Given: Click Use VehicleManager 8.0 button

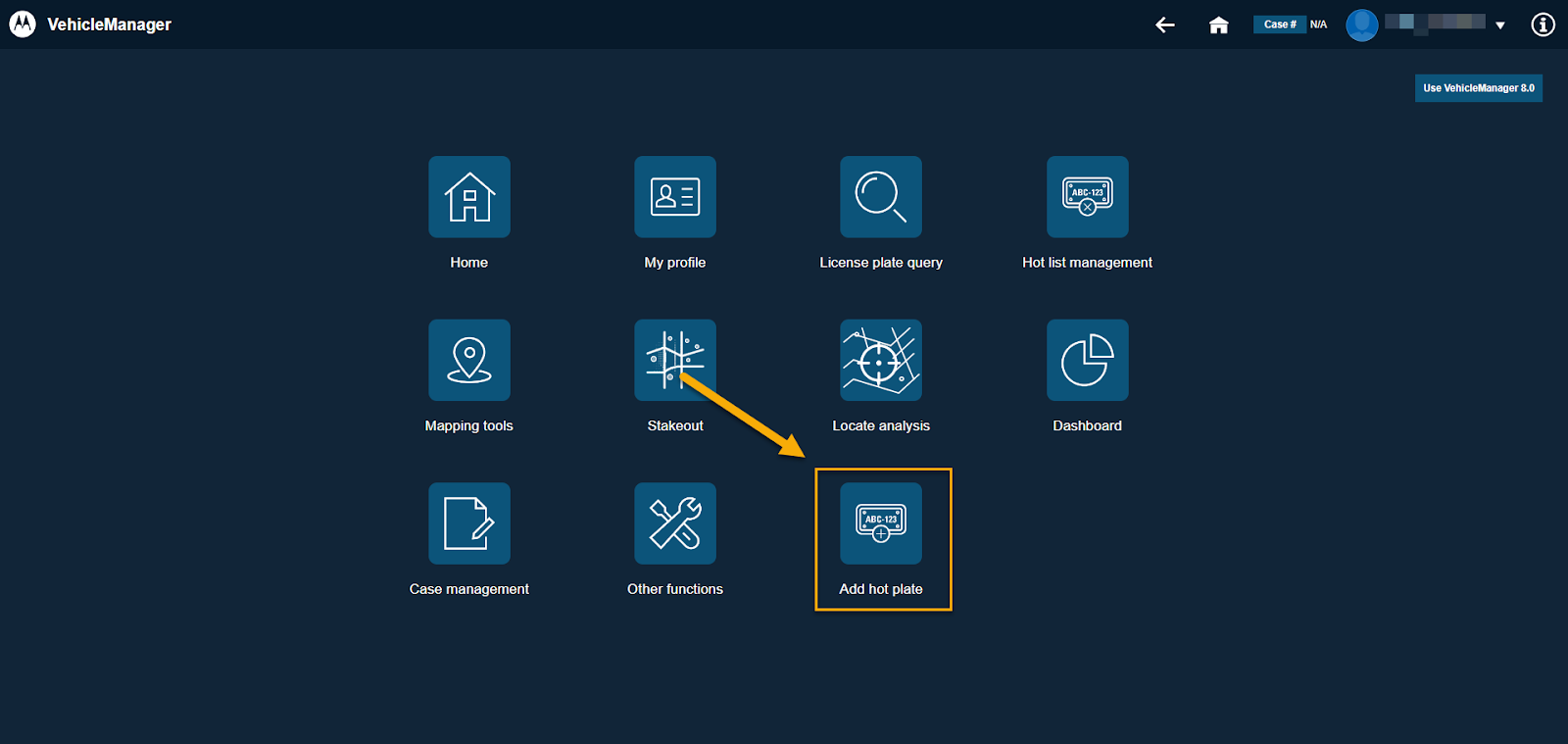Looking at the screenshot, I should pos(1479,88).
